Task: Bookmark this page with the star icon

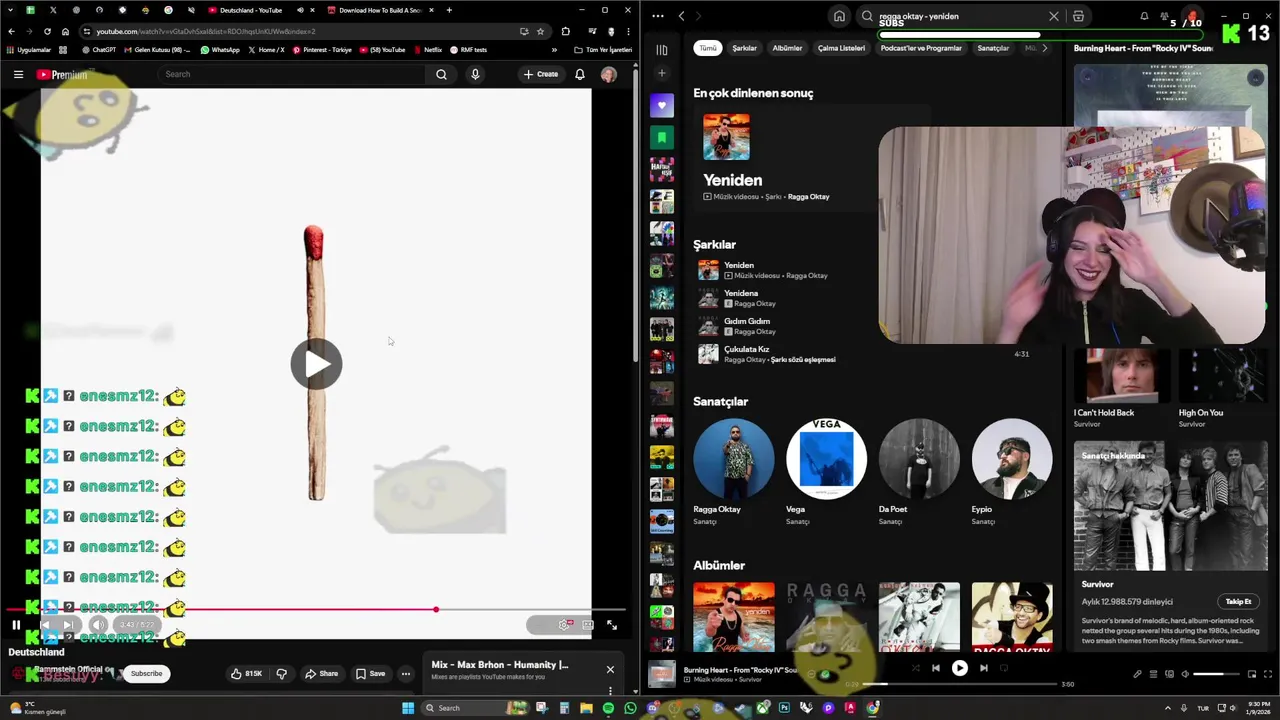Action: pyautogui.click(x=540, y=31)
